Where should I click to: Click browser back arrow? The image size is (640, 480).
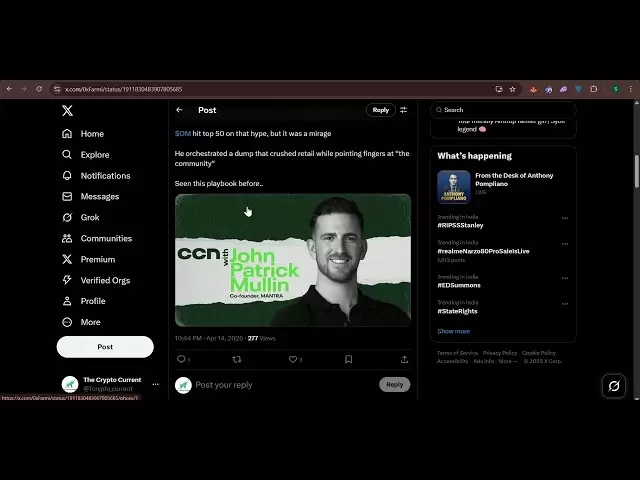9,89
